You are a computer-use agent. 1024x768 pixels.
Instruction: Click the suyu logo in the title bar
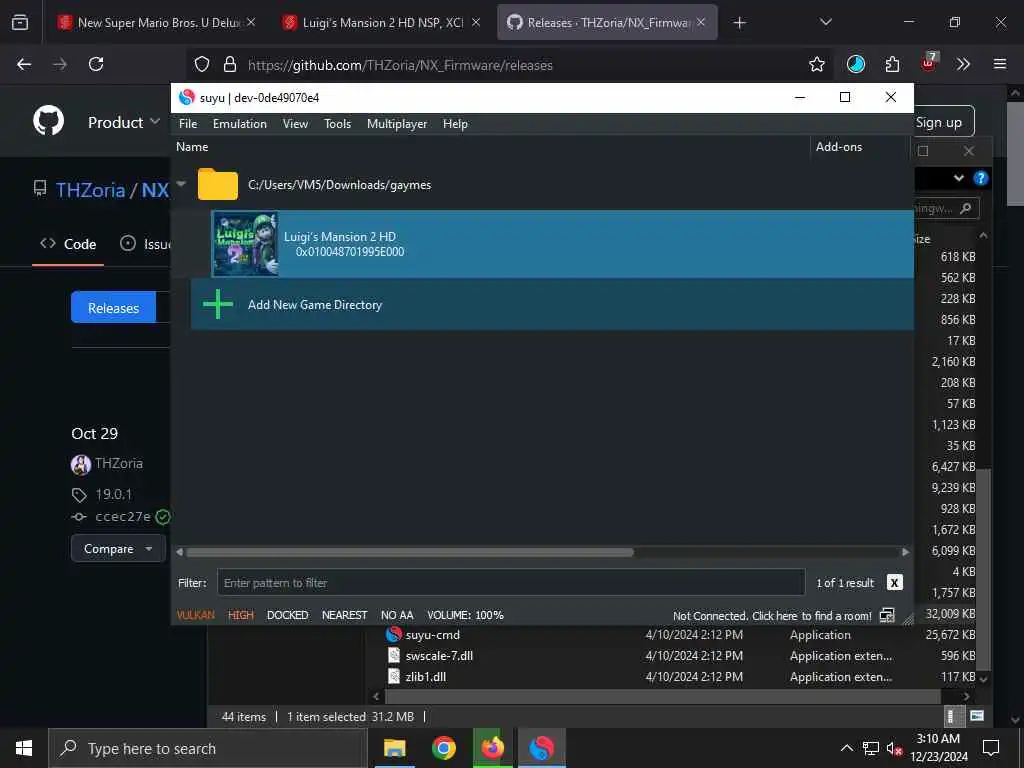(187, 97)
